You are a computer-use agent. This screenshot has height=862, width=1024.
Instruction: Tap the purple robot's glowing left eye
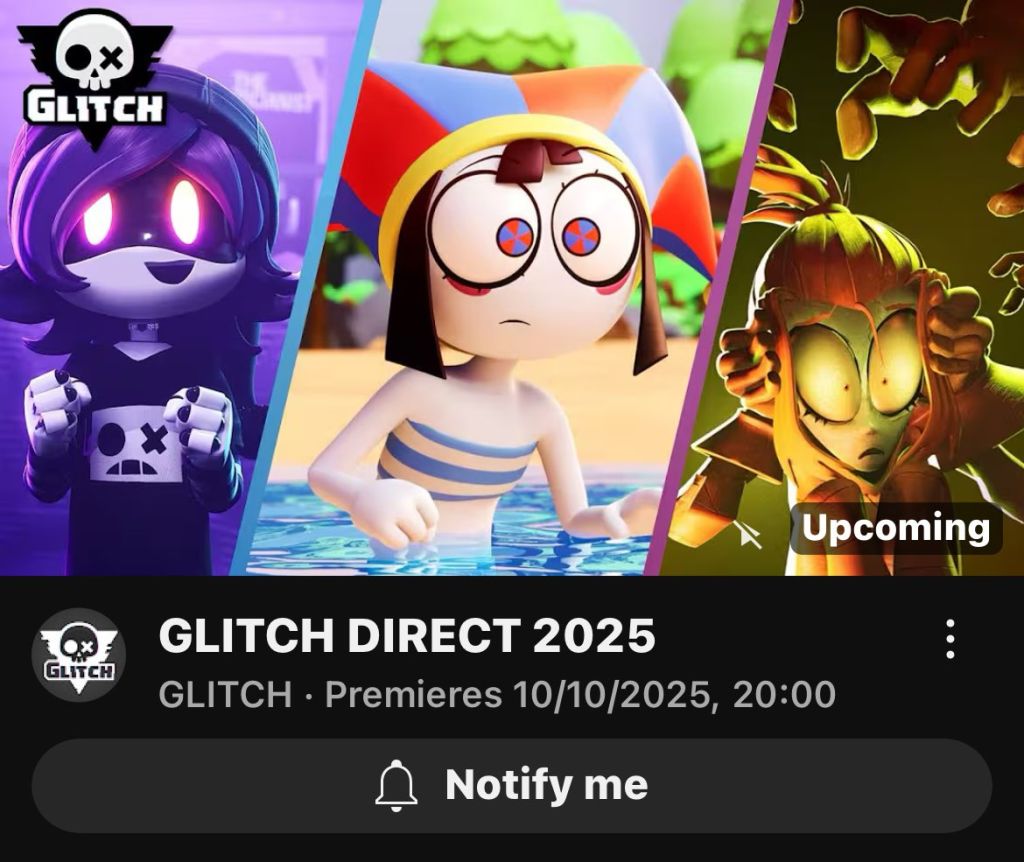pos(98,210)
